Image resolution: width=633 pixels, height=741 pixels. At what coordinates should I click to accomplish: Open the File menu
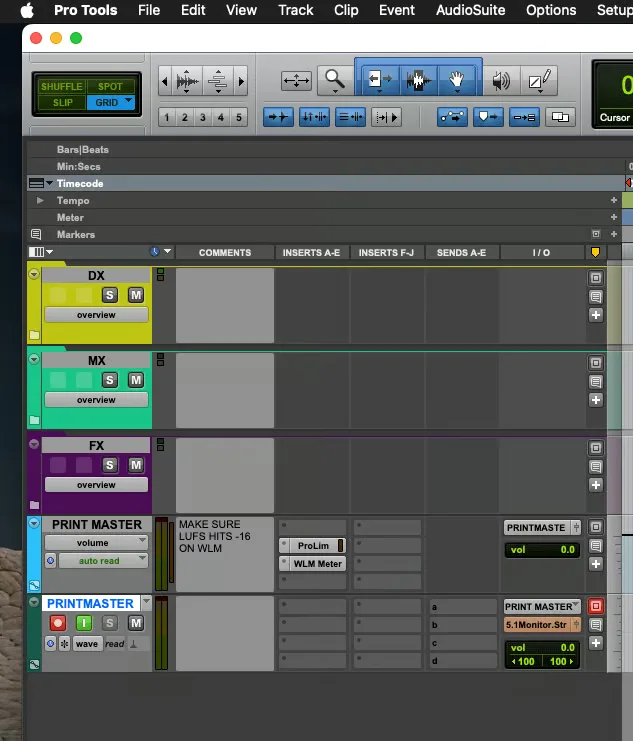coord(149,10)
